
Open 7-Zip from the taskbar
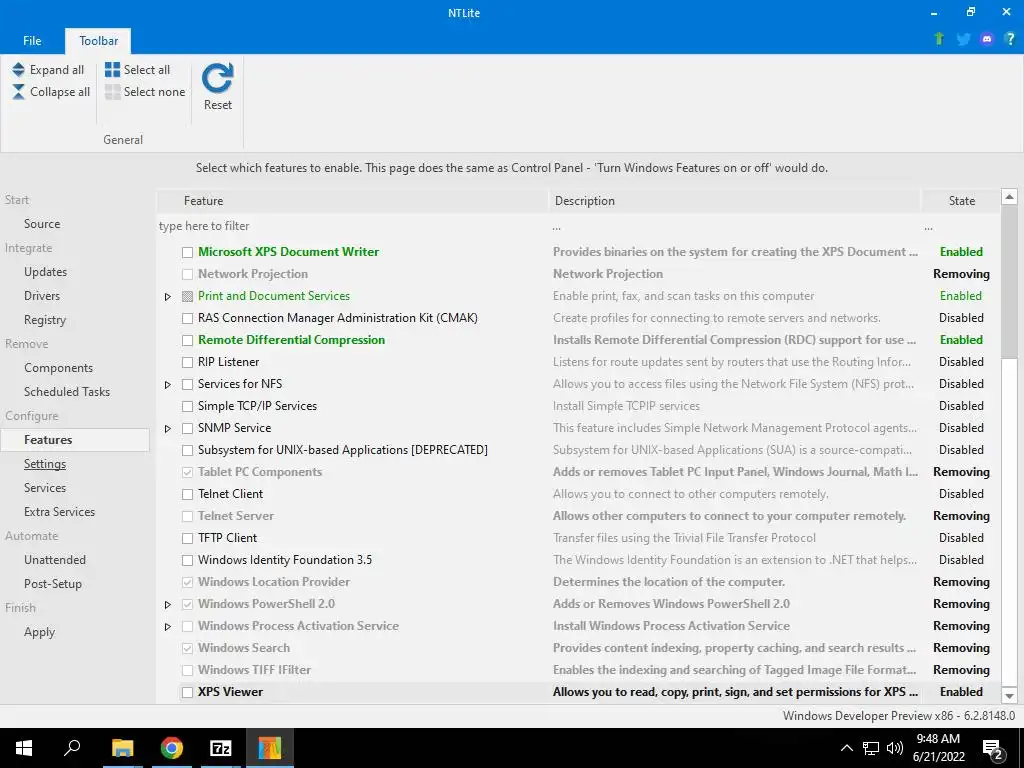click(221, 748)
